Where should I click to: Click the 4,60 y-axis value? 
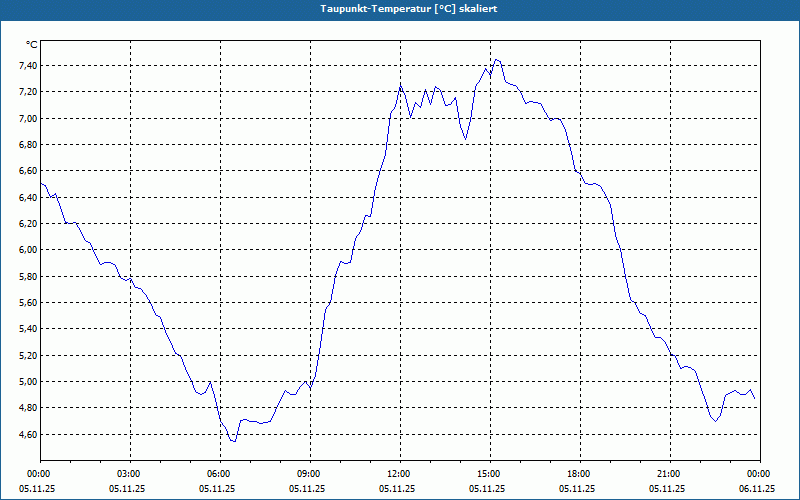[28, 435]
